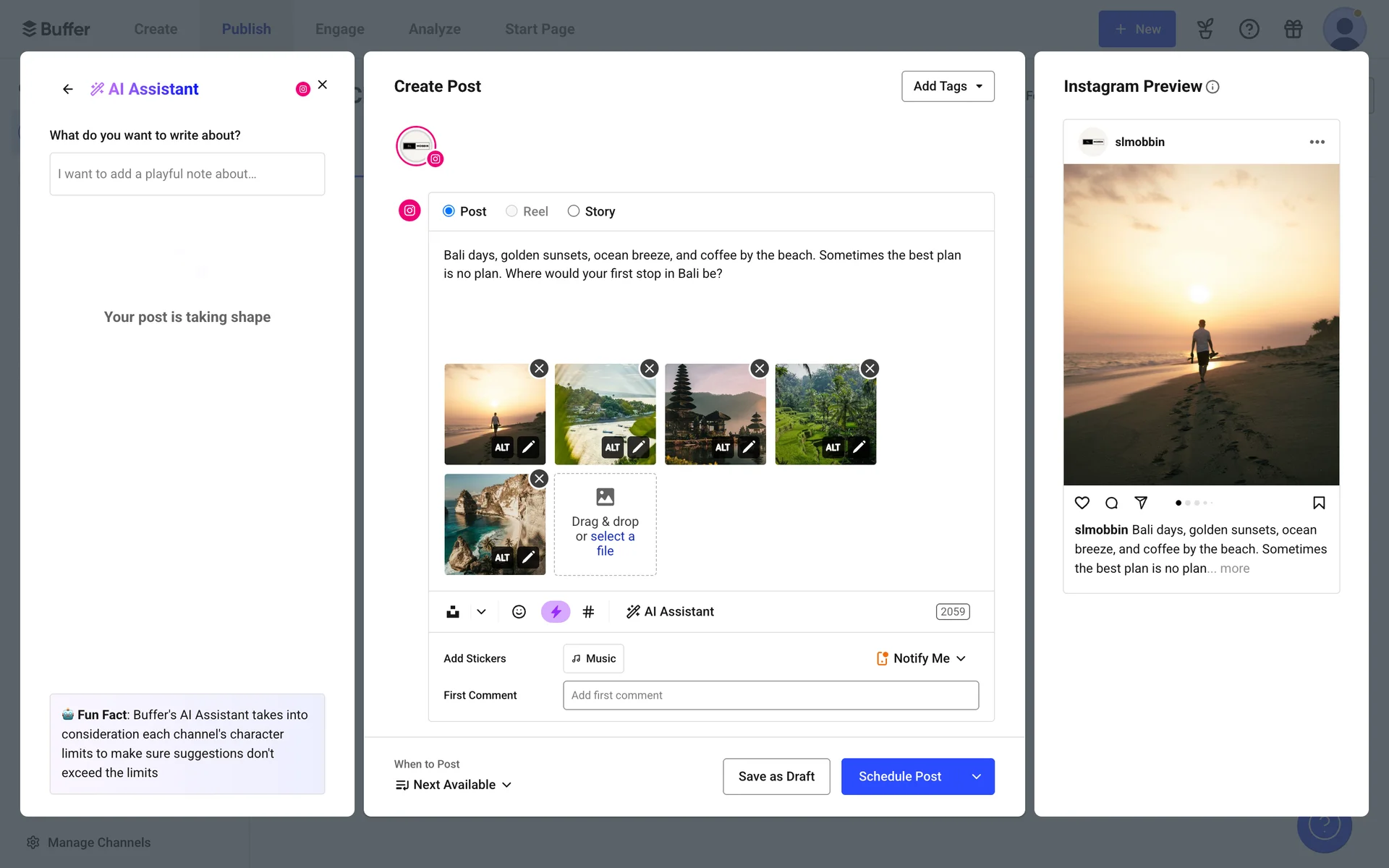The height and width of the screenshot is (868, 1389).
Task: Click the bookmark icon in preview
Action: [x=1318, y=503]
